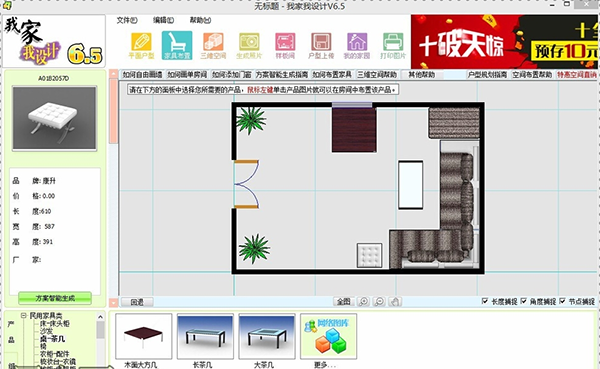Click the green 方案智能生成 button
This screenshot has height=369, width=600.
point(55,298)
